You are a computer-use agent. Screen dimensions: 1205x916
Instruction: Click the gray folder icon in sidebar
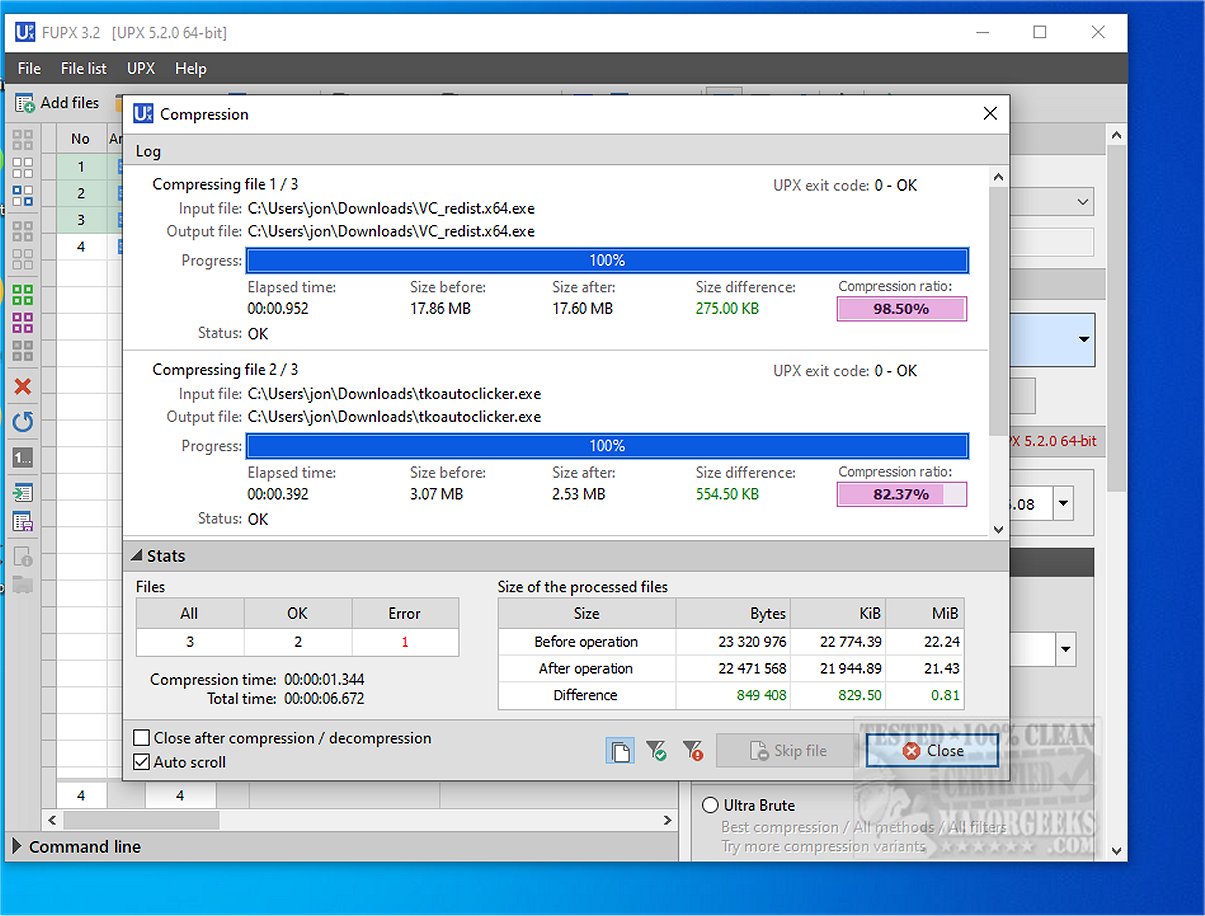22,585
